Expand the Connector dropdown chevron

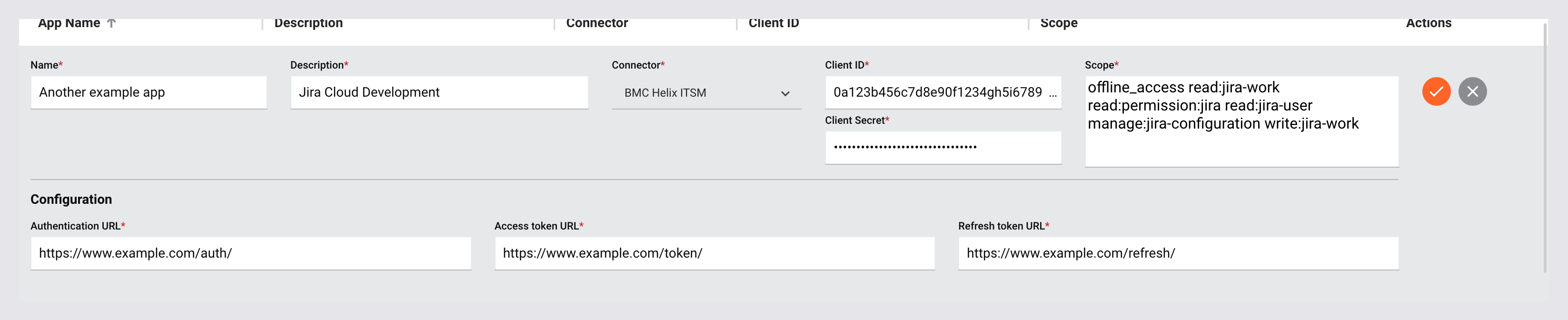(x=785, y=94)
